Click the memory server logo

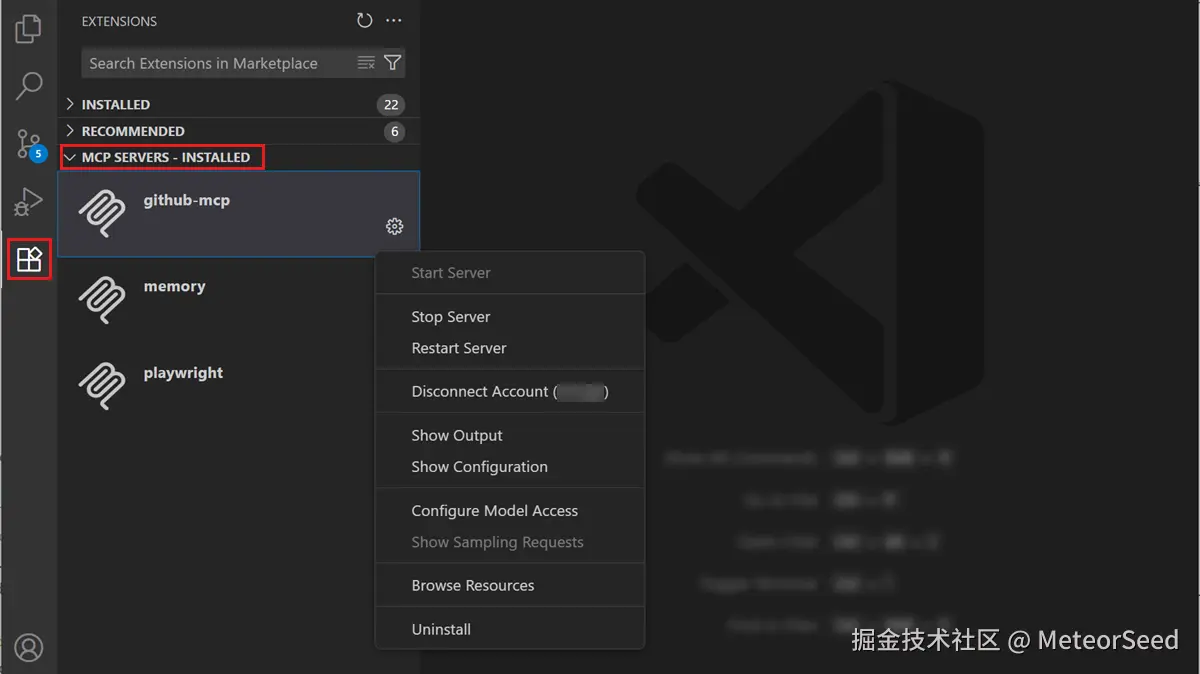click(x=102, y=300)
